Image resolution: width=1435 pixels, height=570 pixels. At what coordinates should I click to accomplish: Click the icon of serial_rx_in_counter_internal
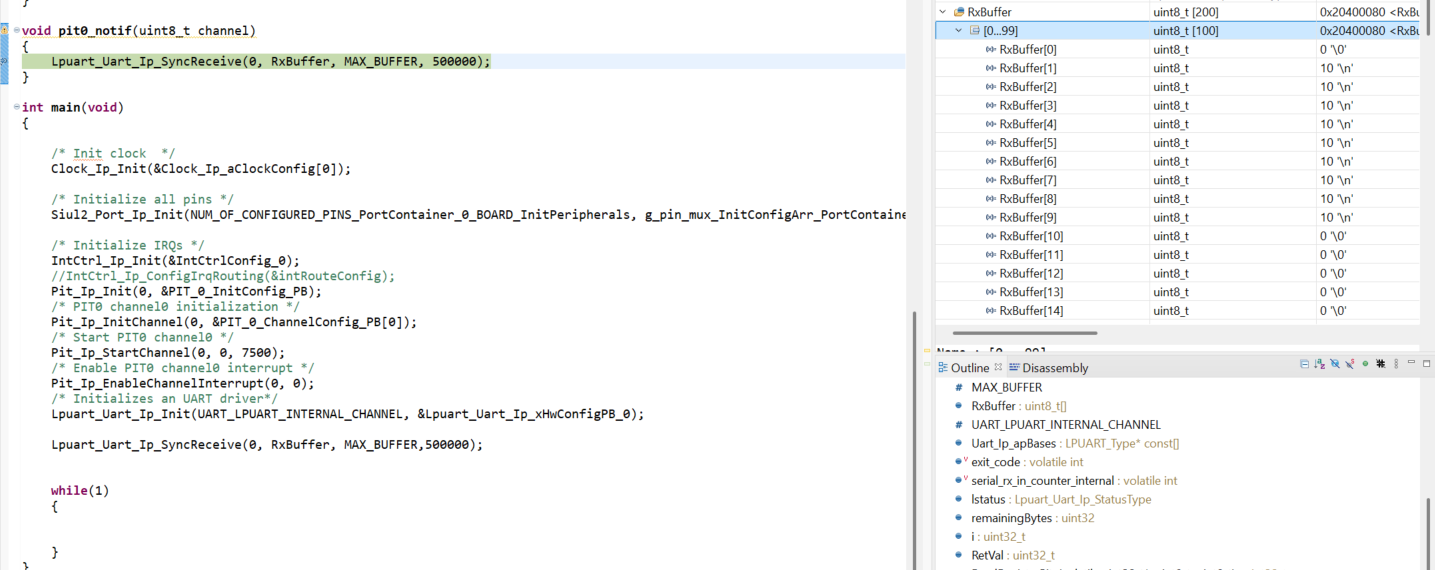tap(961, 480)
